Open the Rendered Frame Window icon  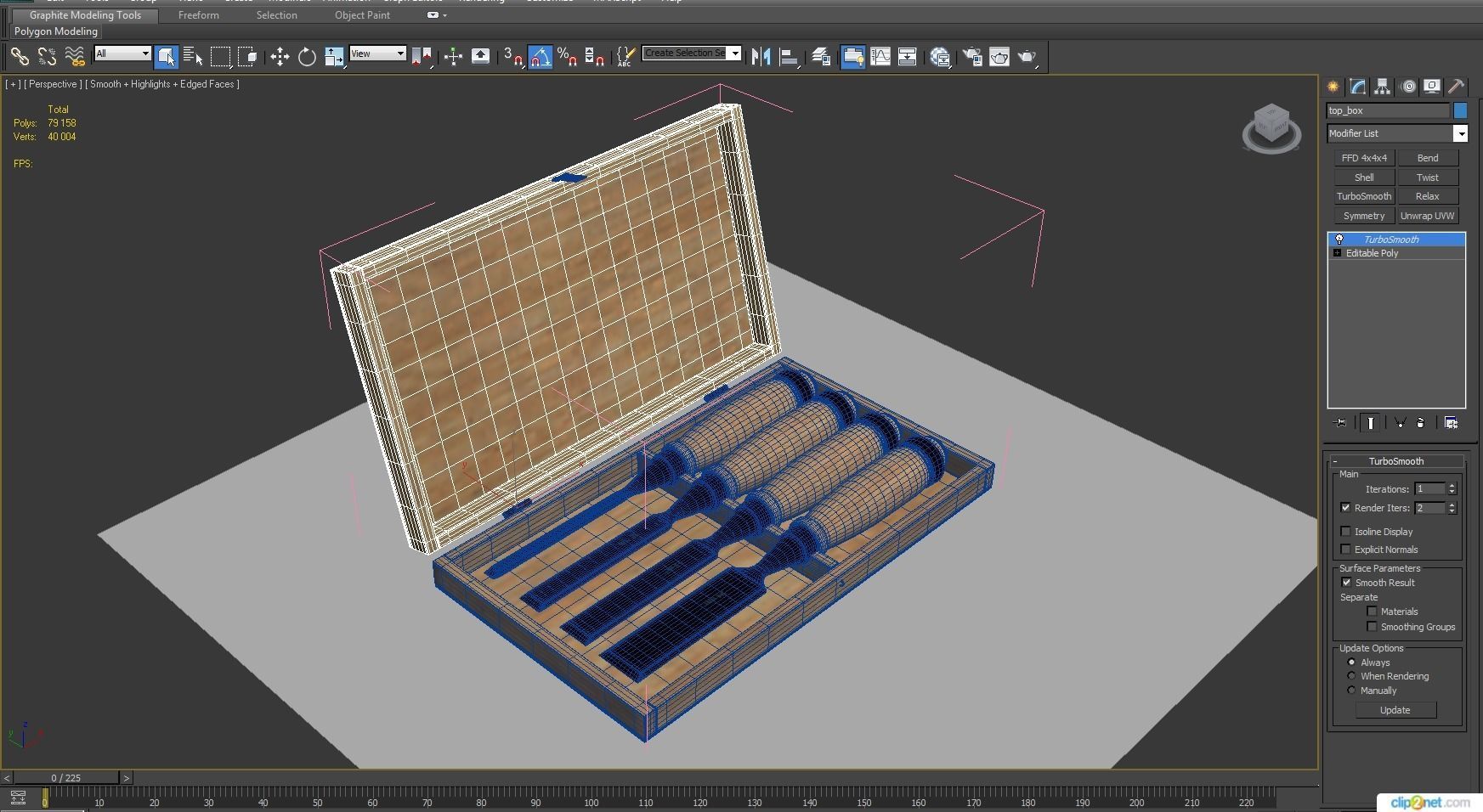pos(999,57)
